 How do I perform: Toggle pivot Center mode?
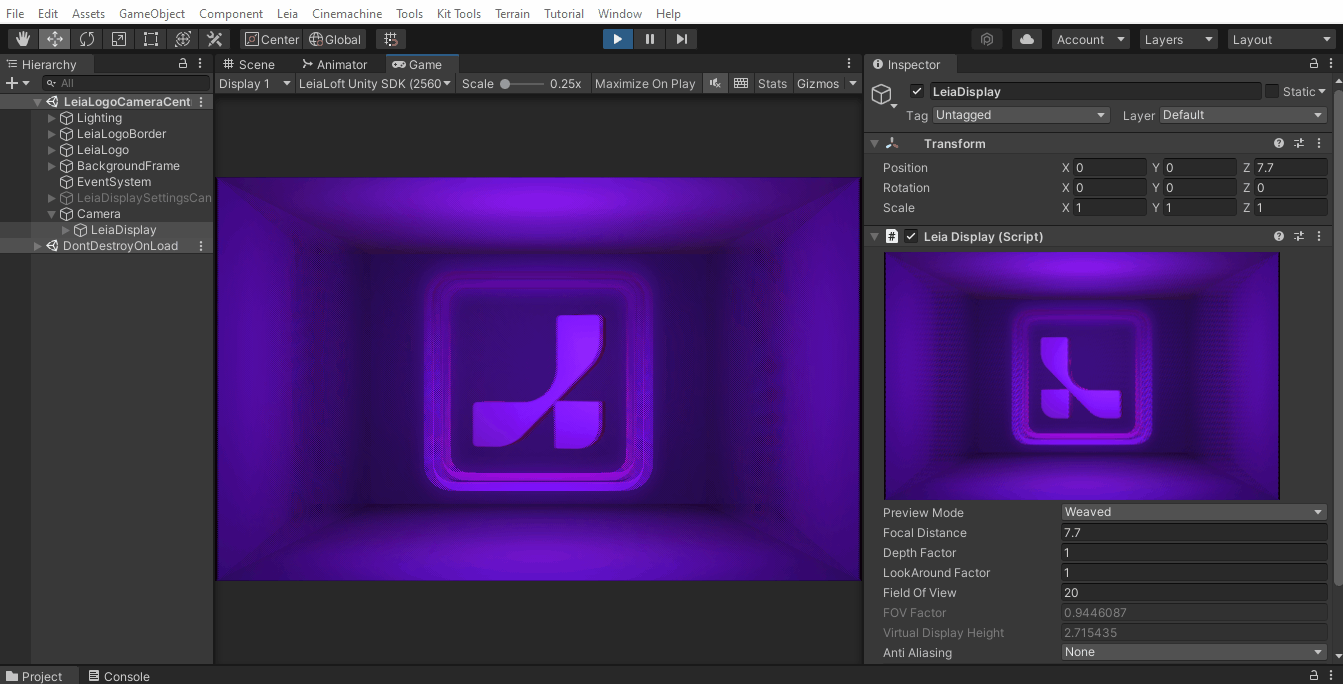pos(271,39)
